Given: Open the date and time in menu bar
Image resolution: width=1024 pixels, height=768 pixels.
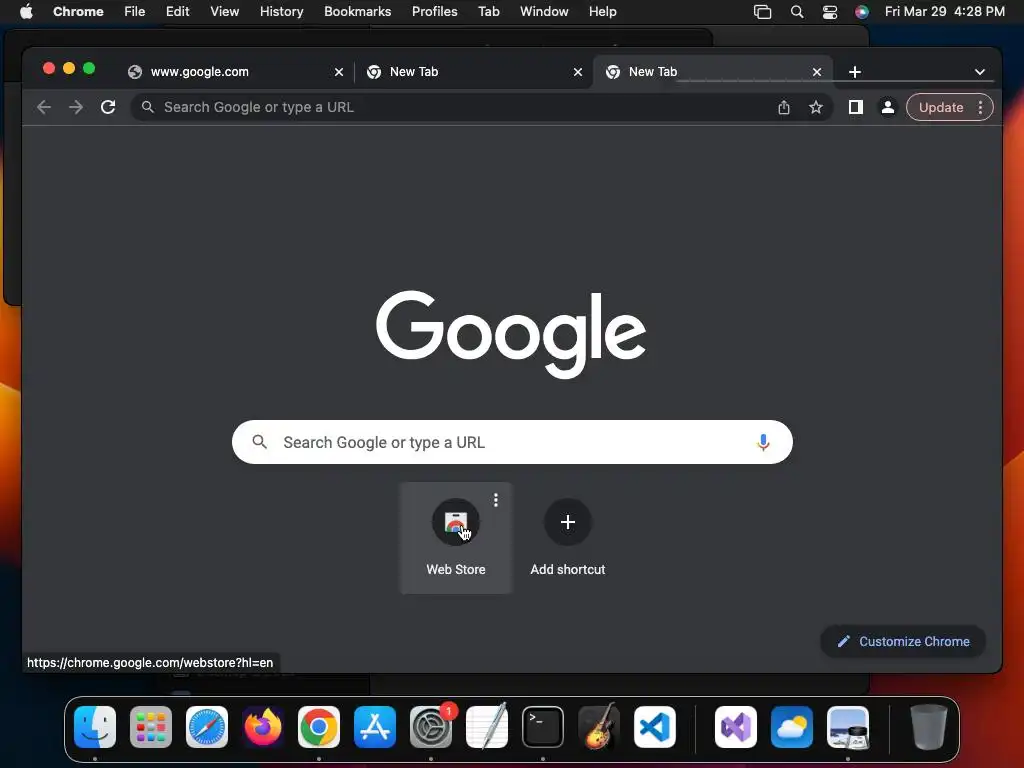Looking at the screenshot, I should coord(944,12).
